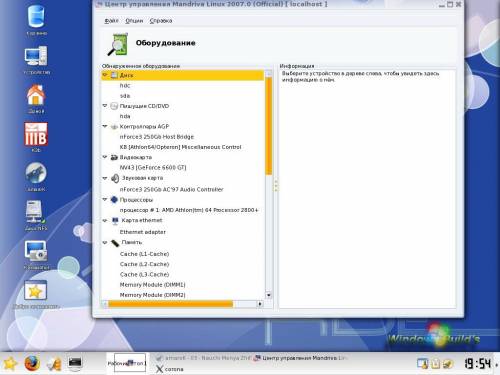Open the Справка menu
The height and width of the screenshot is (375, 500).
tap(161, 21)
